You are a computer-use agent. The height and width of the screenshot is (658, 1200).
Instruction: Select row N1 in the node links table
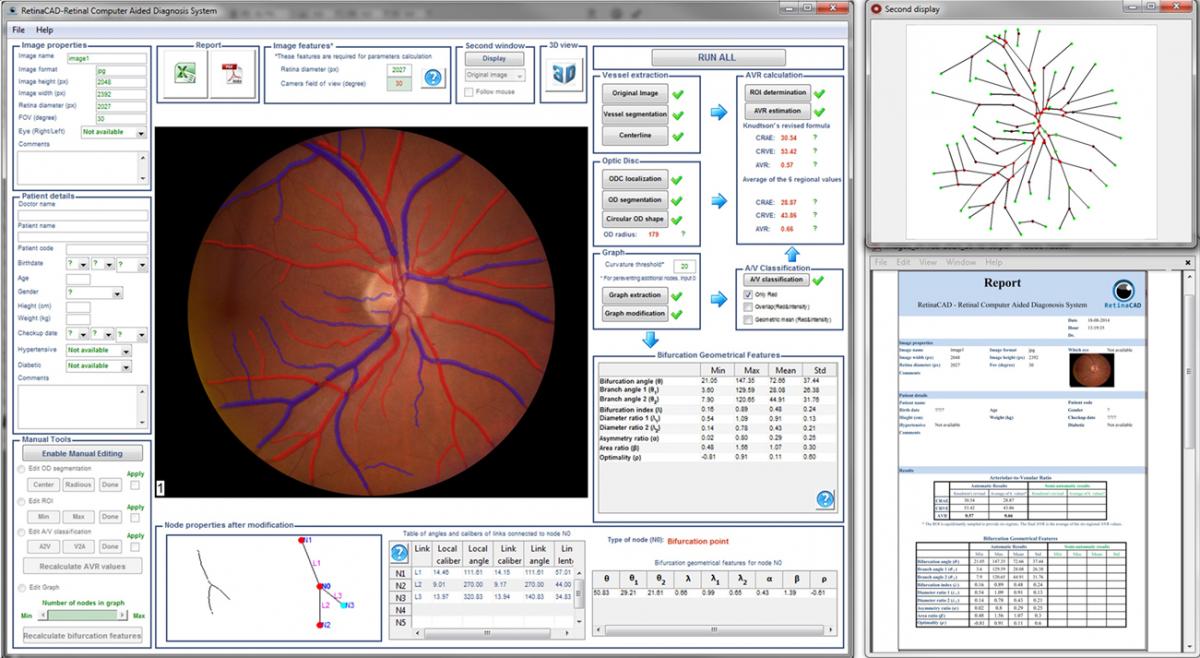click(399, 574)
